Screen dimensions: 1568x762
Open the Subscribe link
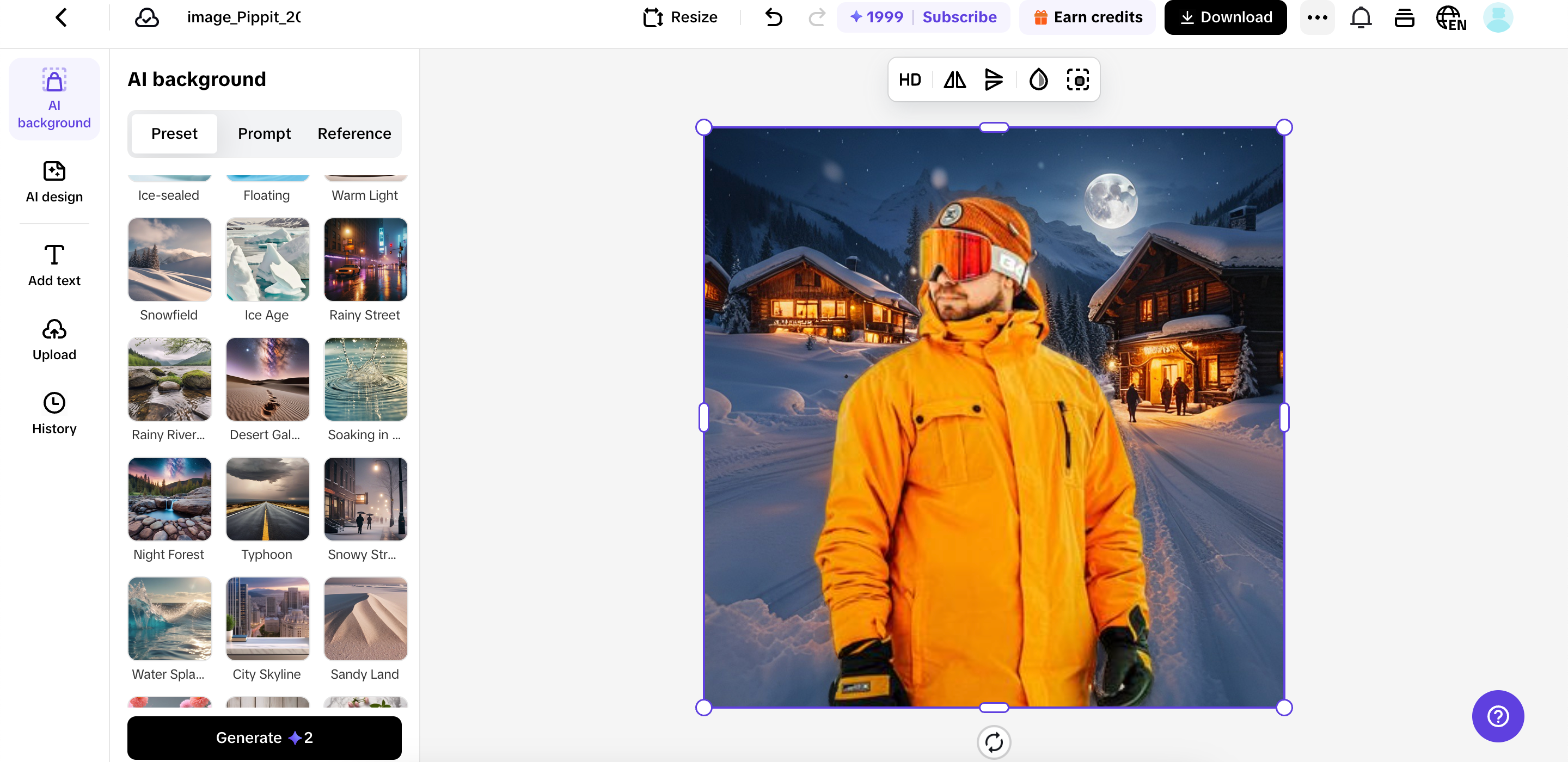tap(959, 17)
